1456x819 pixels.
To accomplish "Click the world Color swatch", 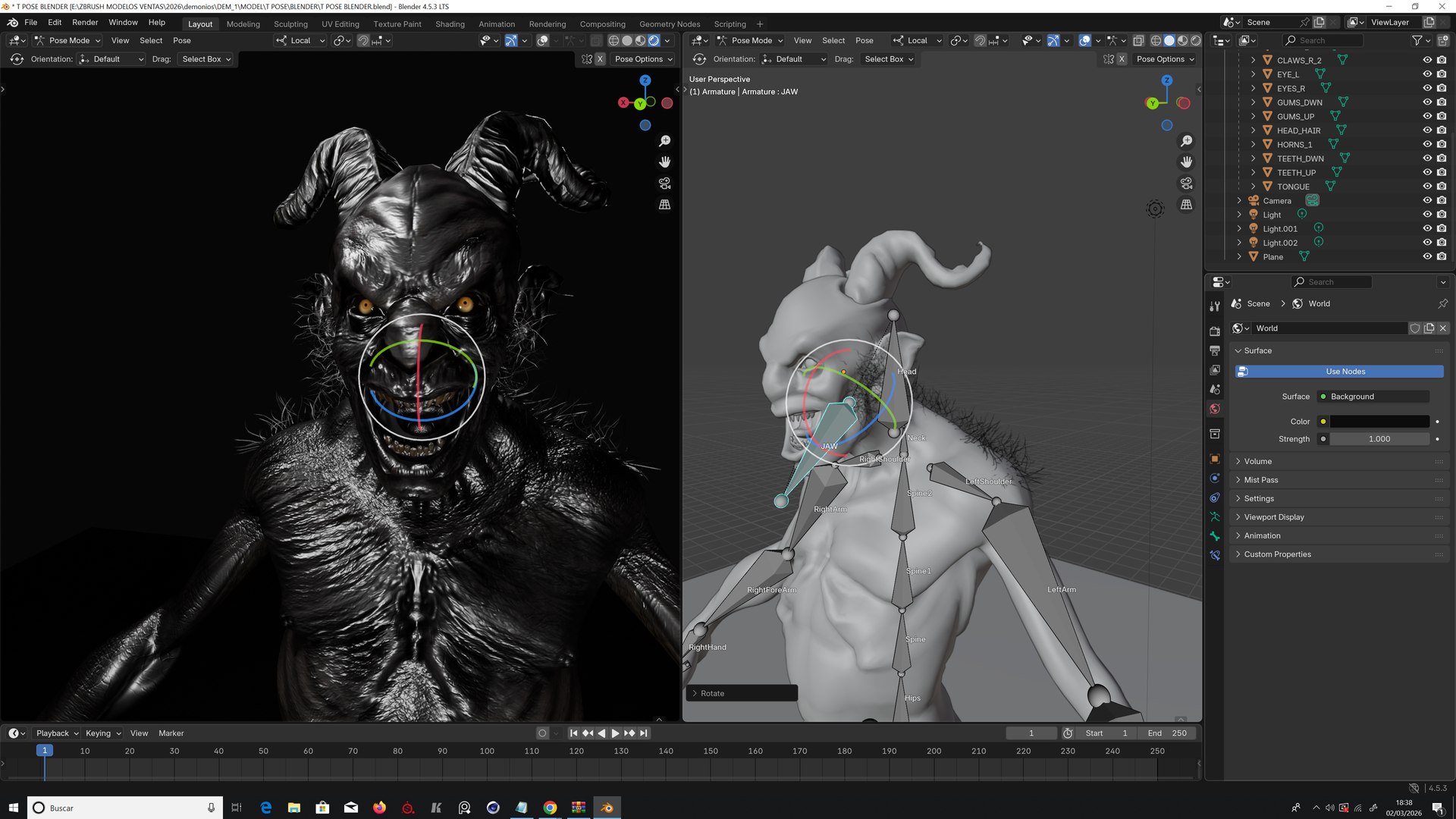I will click(x=1379, y=422).
